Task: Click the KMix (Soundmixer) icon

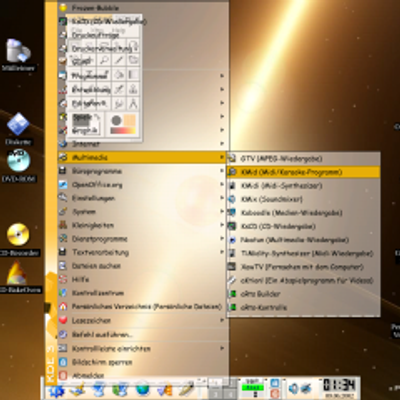Action: pos(232,199)
